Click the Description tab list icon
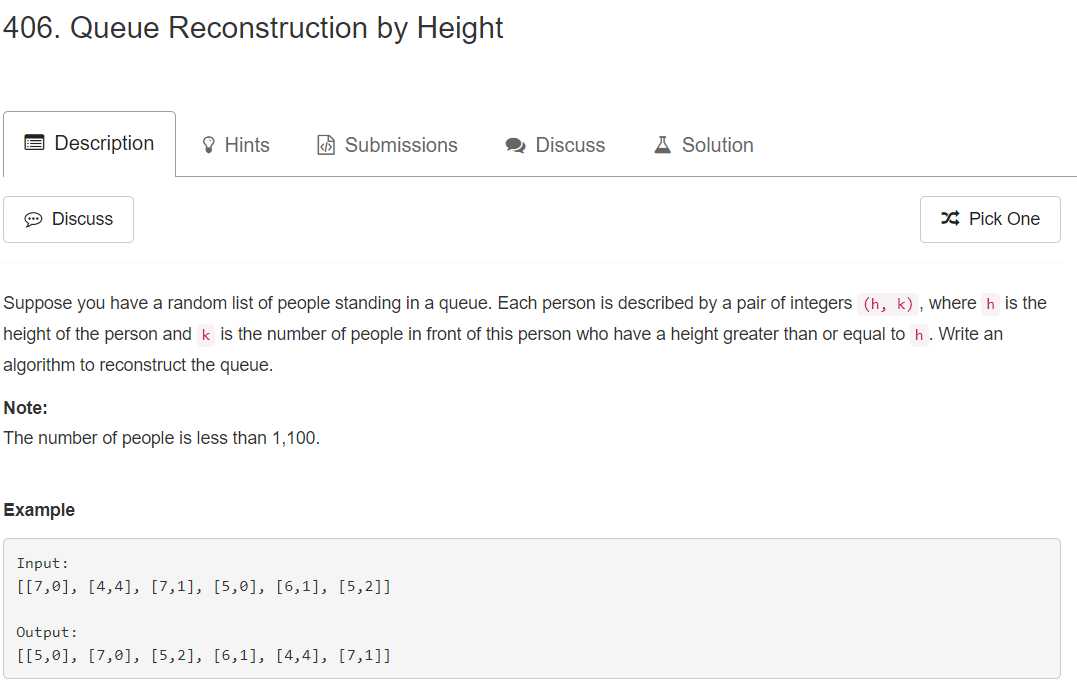 pyautogui.click(x=34, y=143)
